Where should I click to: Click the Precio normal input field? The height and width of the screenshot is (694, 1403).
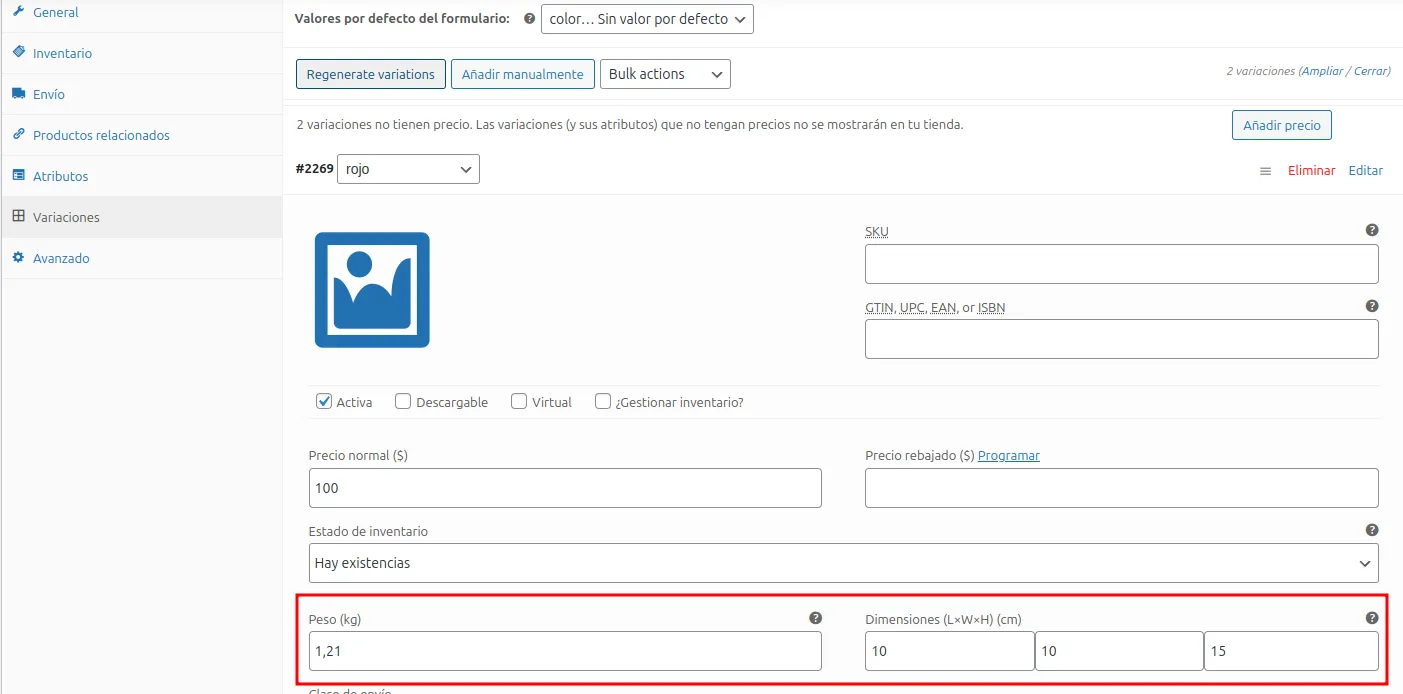pyautogui.click(x=565, y=488)
